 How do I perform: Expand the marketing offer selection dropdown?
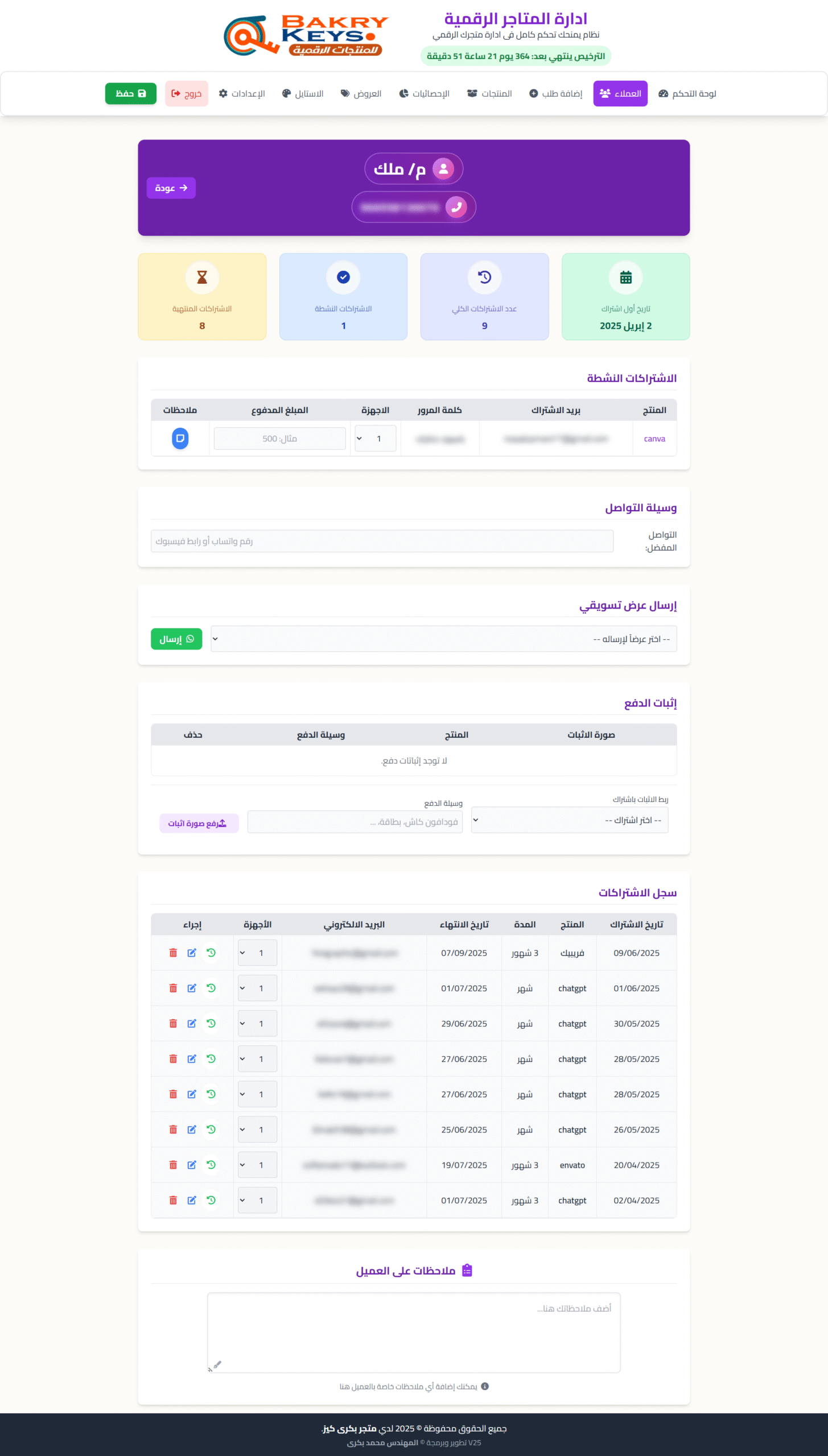tap(443, 639)
